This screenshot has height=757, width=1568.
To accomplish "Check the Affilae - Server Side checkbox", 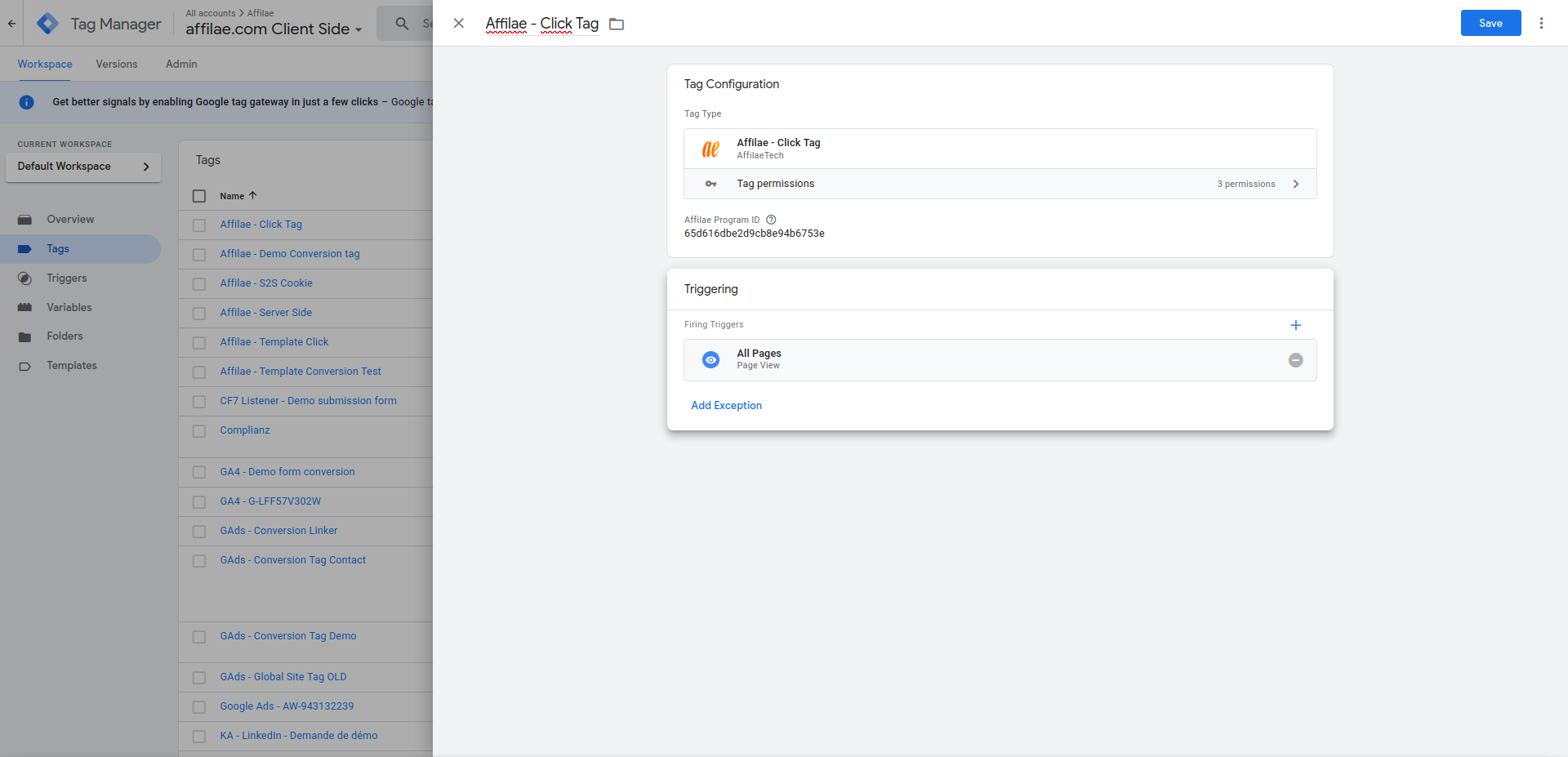I will click(x=199, y=314).
